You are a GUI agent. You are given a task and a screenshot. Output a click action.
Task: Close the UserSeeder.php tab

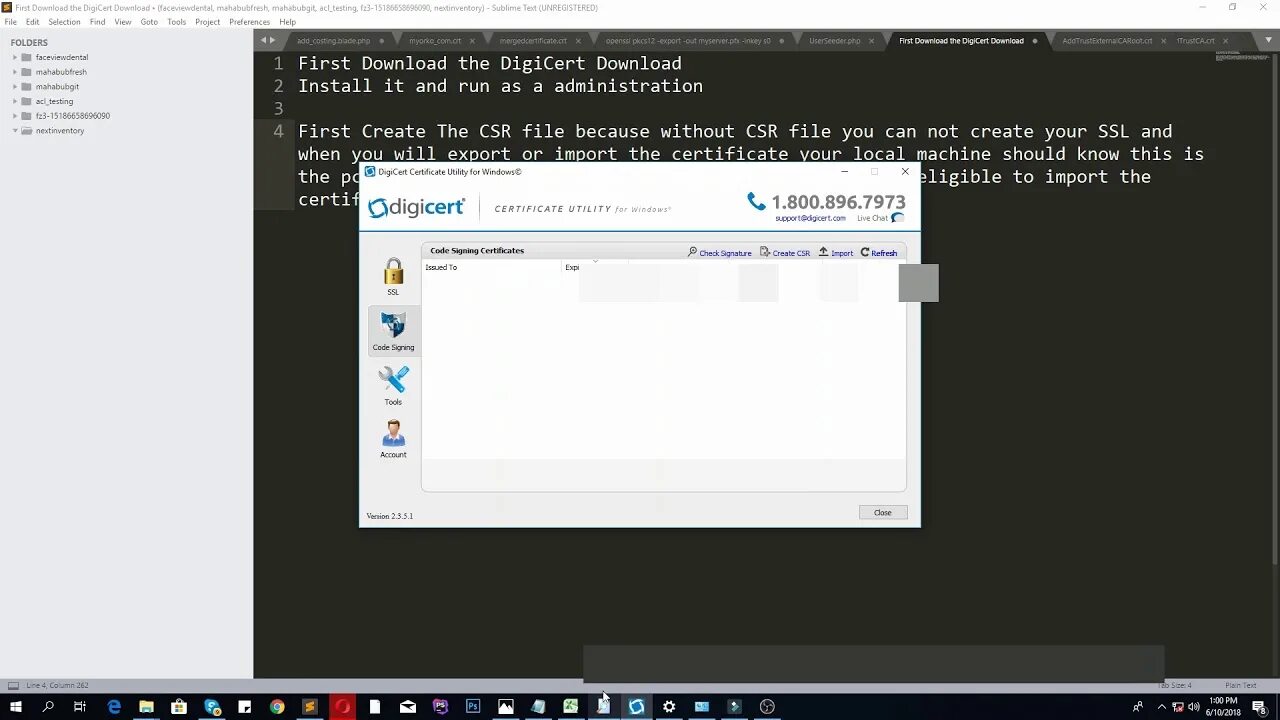coord(872,41)
